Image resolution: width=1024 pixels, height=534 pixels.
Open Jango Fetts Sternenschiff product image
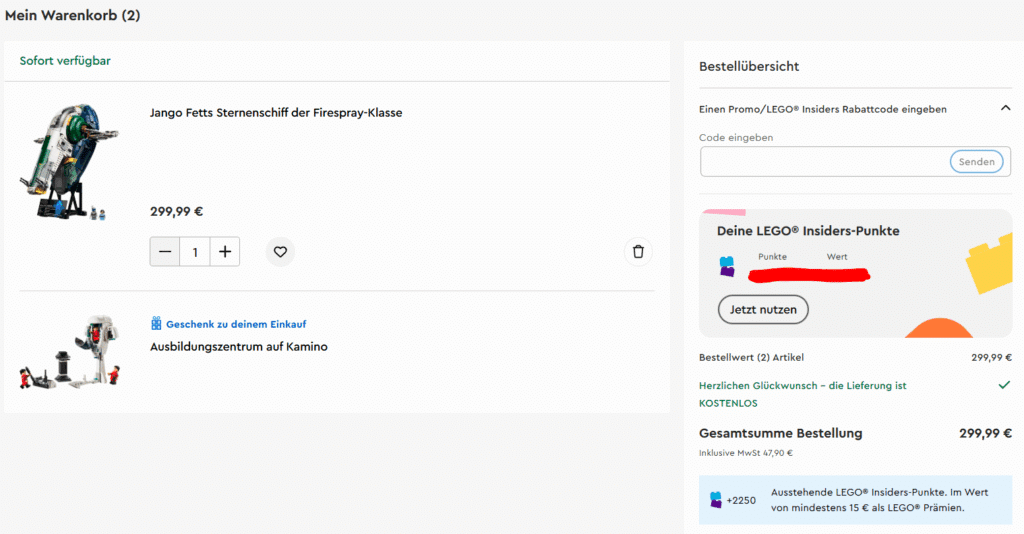tap(70, 161)
